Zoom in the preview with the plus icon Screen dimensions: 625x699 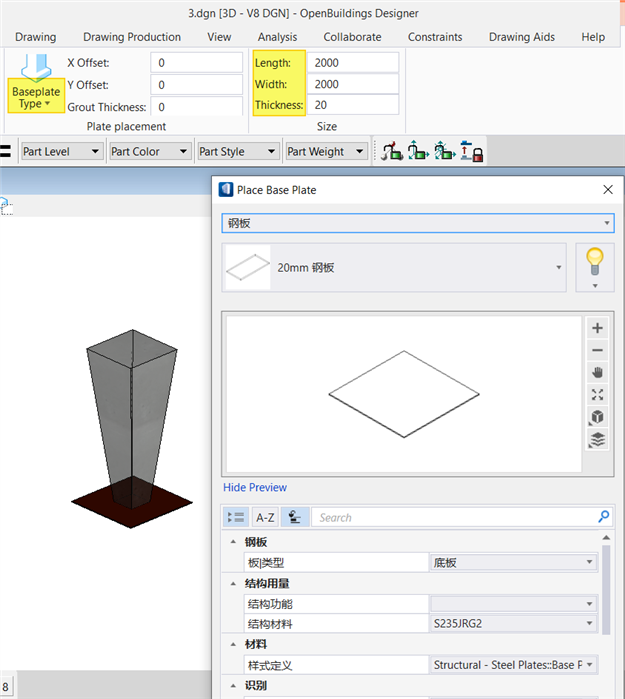[597, 328]
